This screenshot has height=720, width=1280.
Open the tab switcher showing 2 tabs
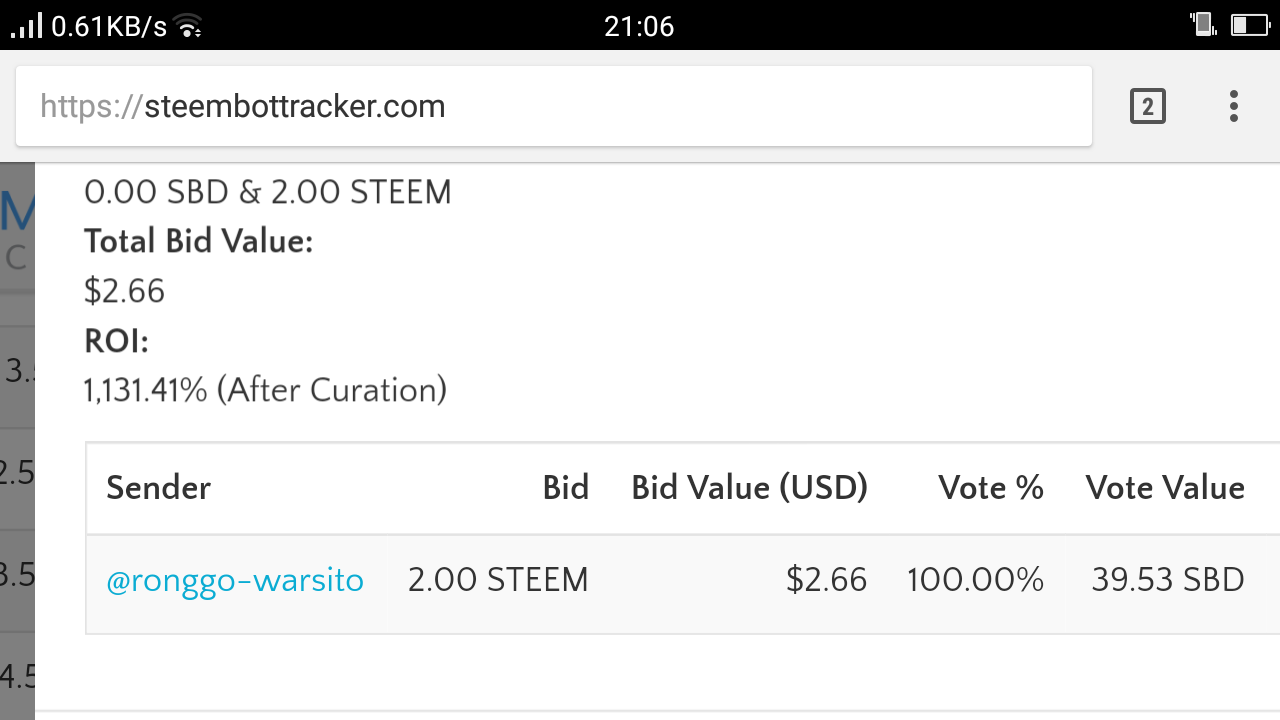pyautogui.click(x=1147, y=106)
